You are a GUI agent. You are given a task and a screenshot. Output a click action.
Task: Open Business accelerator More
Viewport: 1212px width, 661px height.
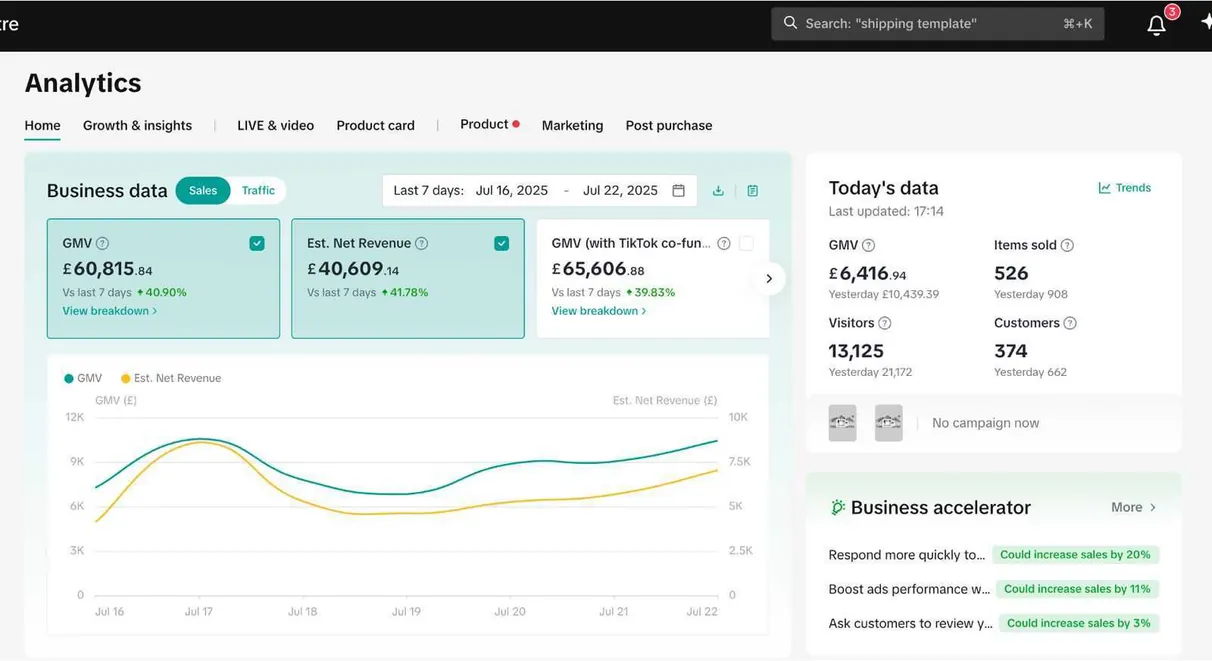click(1134, 507)
